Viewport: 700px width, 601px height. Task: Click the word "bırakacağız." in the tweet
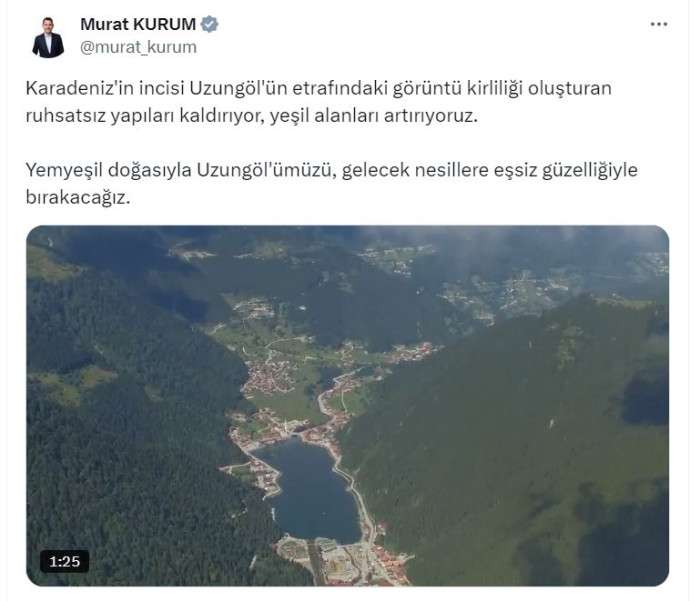click(78, 198)
